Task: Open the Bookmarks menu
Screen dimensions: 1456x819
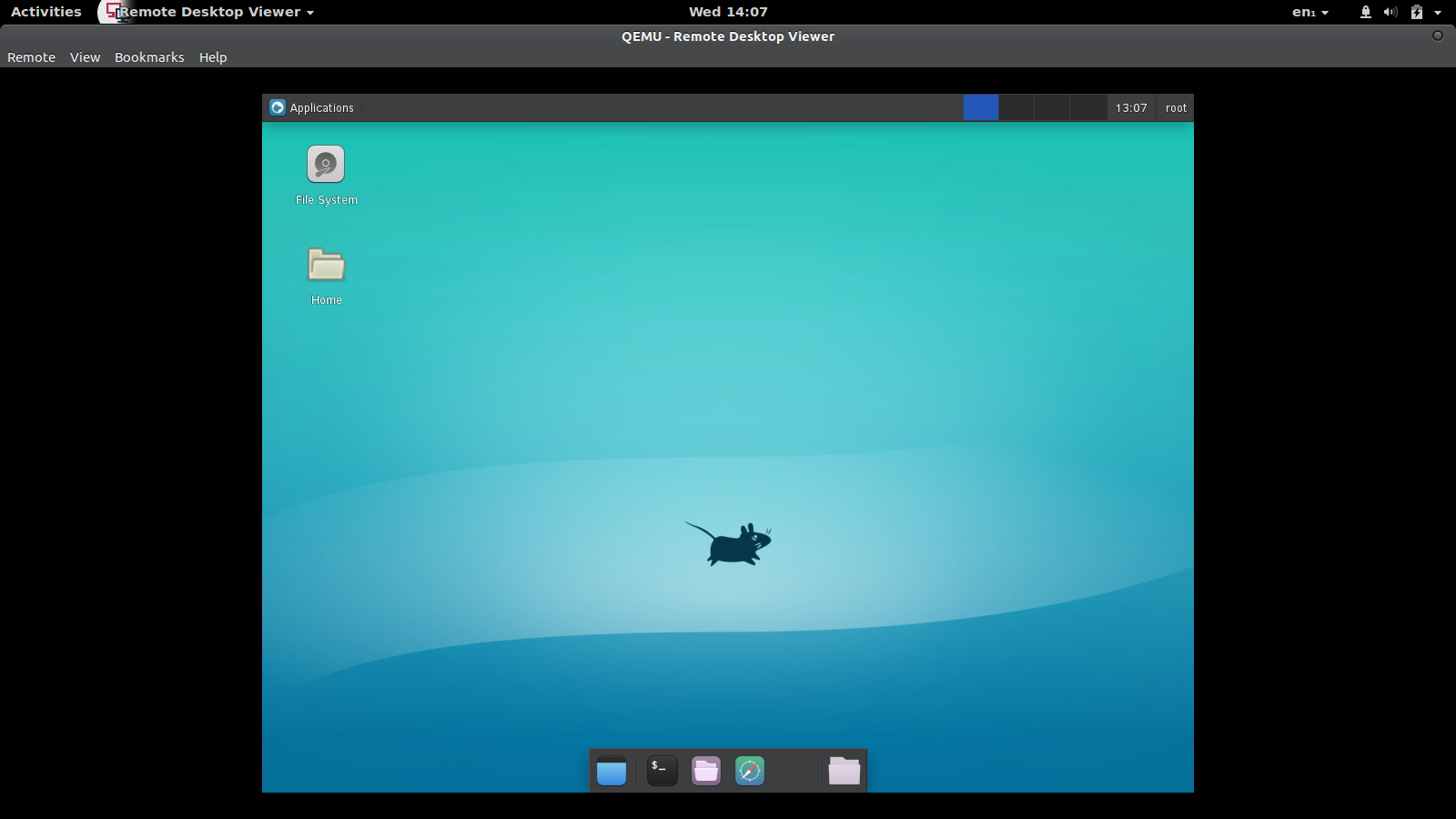Action: [149, 57]
